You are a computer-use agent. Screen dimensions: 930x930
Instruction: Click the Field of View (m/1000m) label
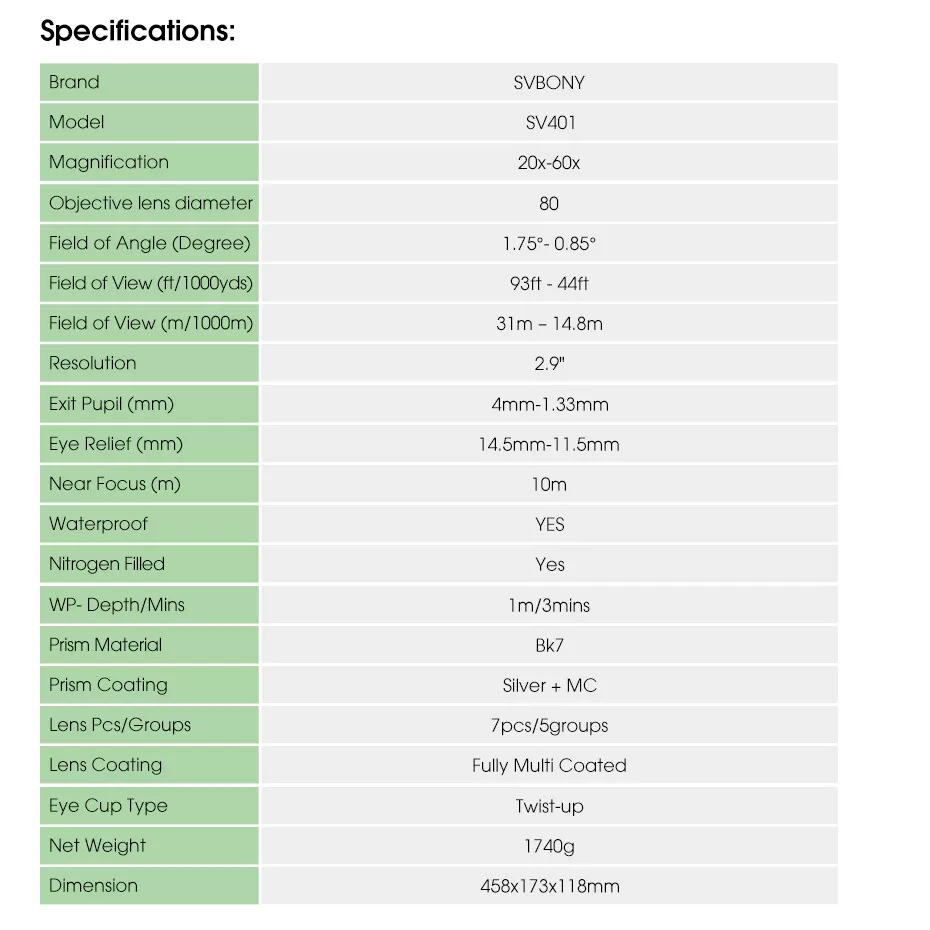151,323
